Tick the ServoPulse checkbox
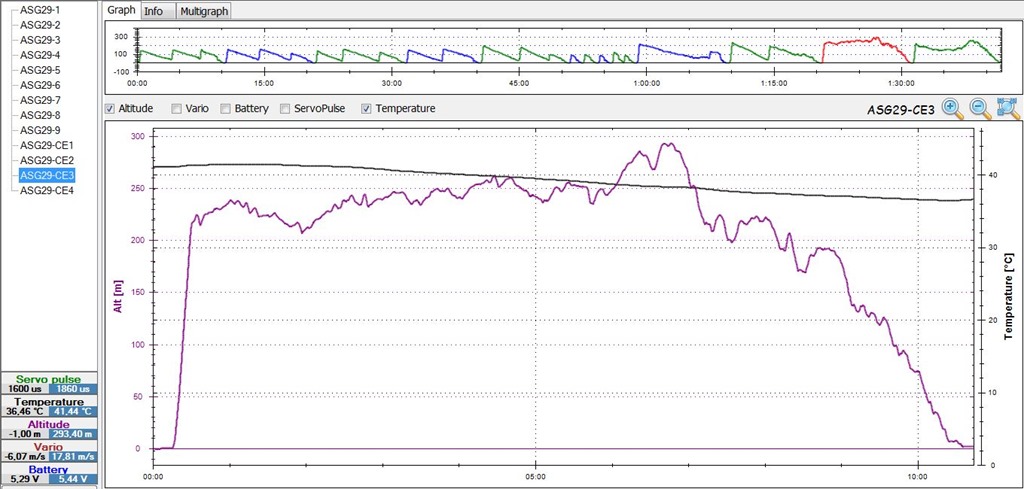This screenshot has width=1024, height=489. point(287,108)
